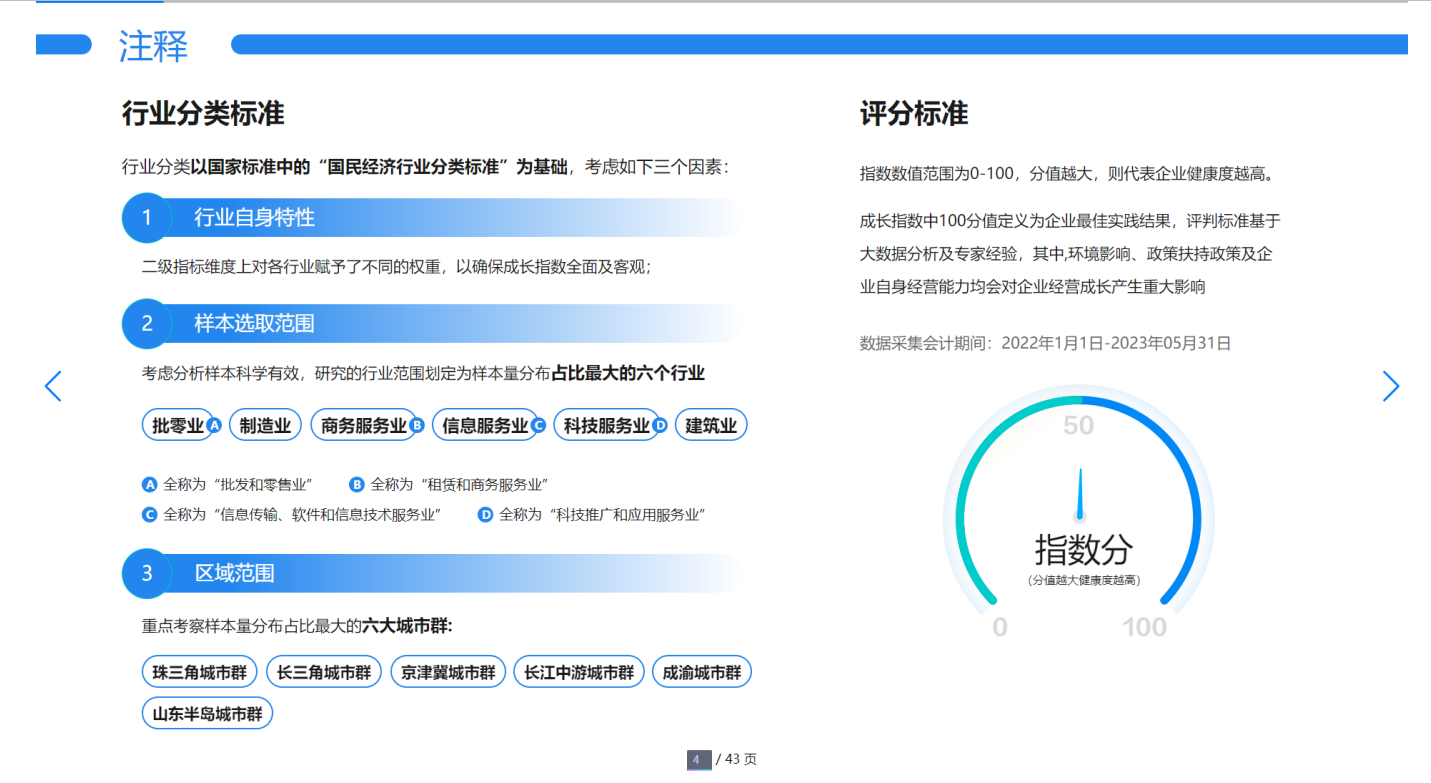Advance to next page with right arrow
The image size is (1431, 783).
coord(1390,386)
